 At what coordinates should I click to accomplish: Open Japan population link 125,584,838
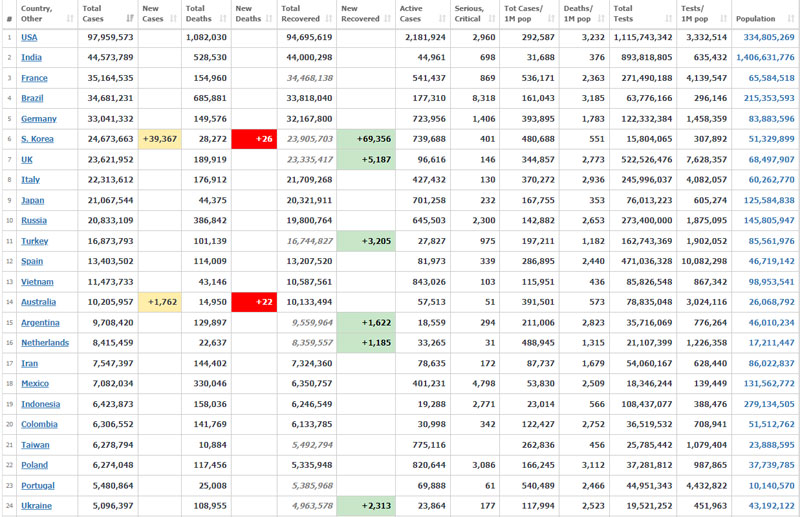tap(769, 201)
